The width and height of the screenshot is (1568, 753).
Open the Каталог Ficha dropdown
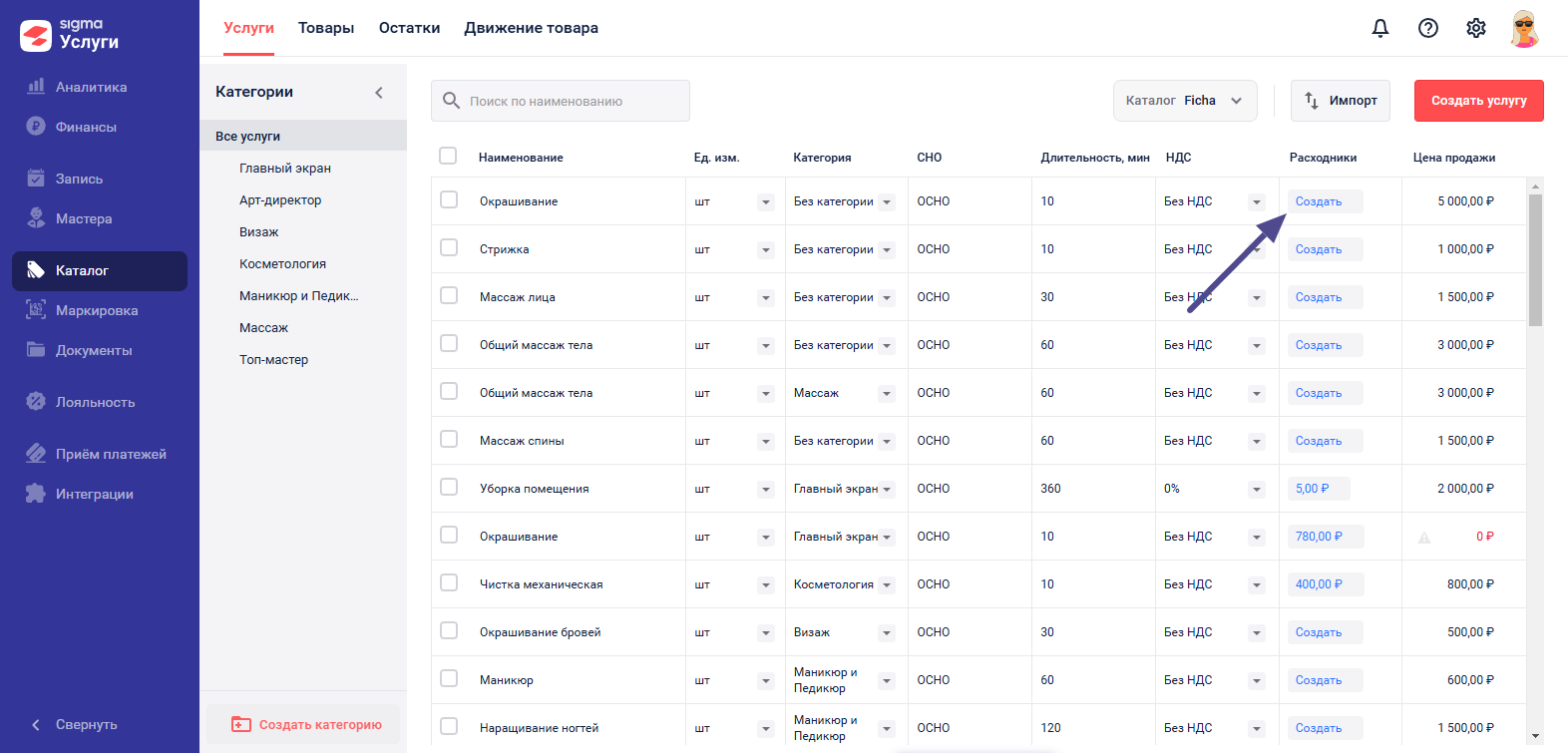1185,101
